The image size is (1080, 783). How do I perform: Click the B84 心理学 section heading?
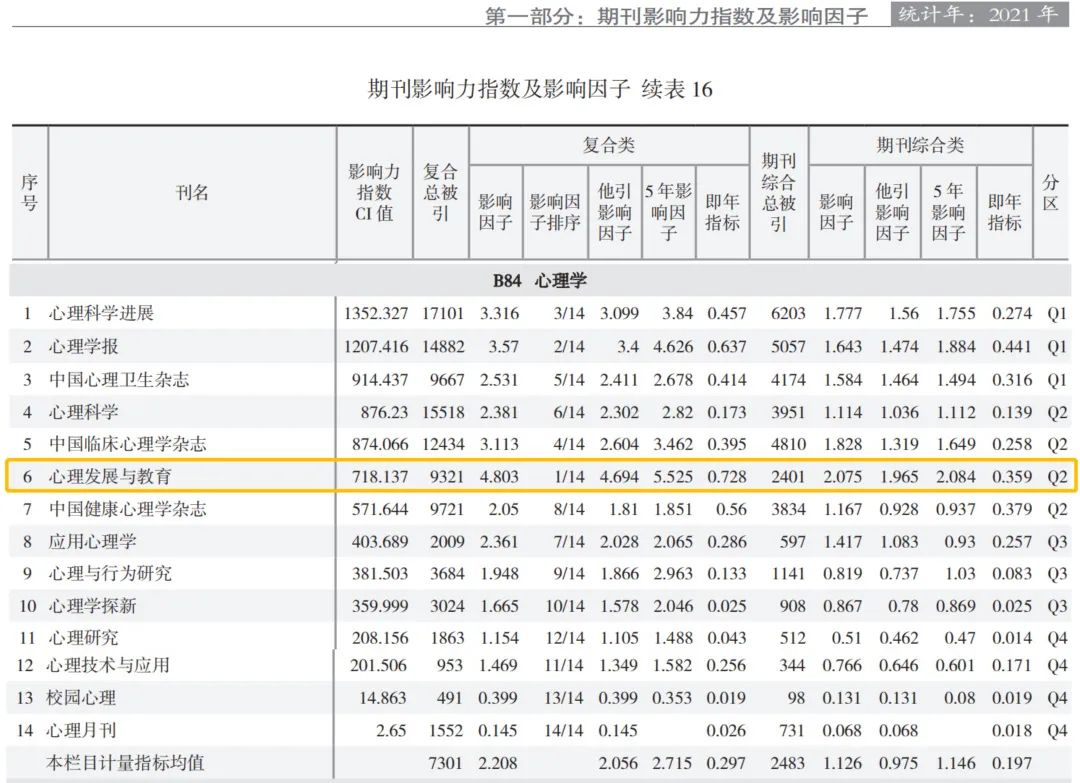(540, 281)
